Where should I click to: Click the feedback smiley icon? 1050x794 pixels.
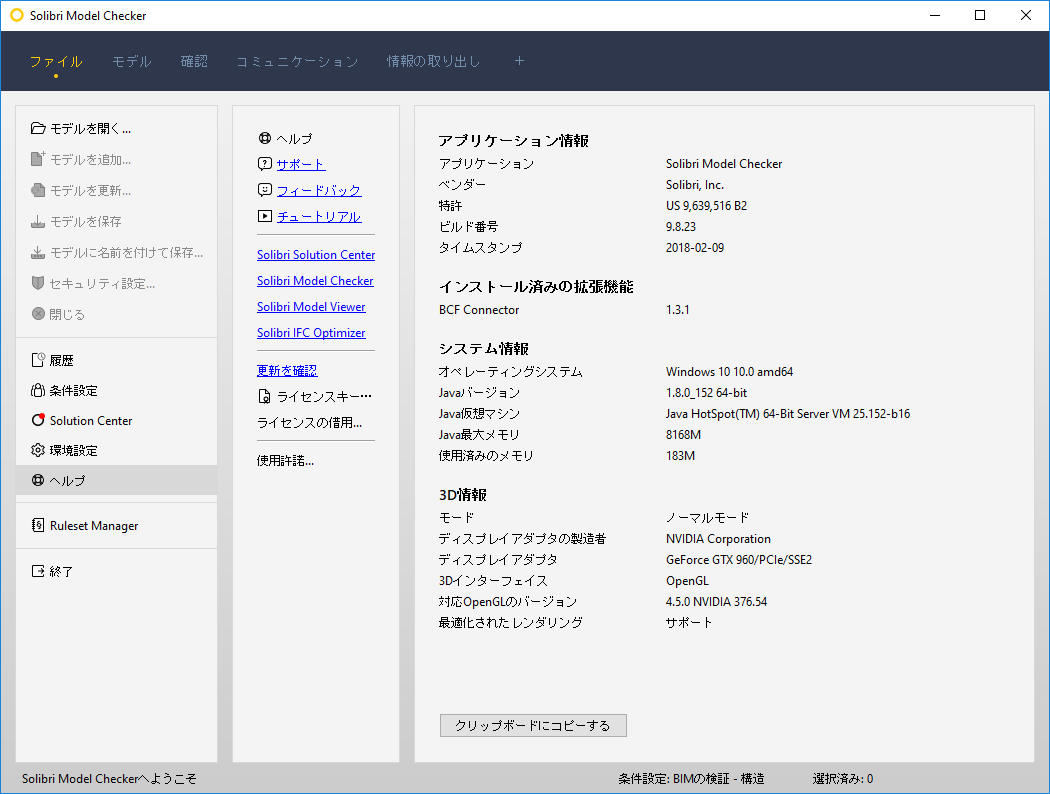(x=265, y=189)
